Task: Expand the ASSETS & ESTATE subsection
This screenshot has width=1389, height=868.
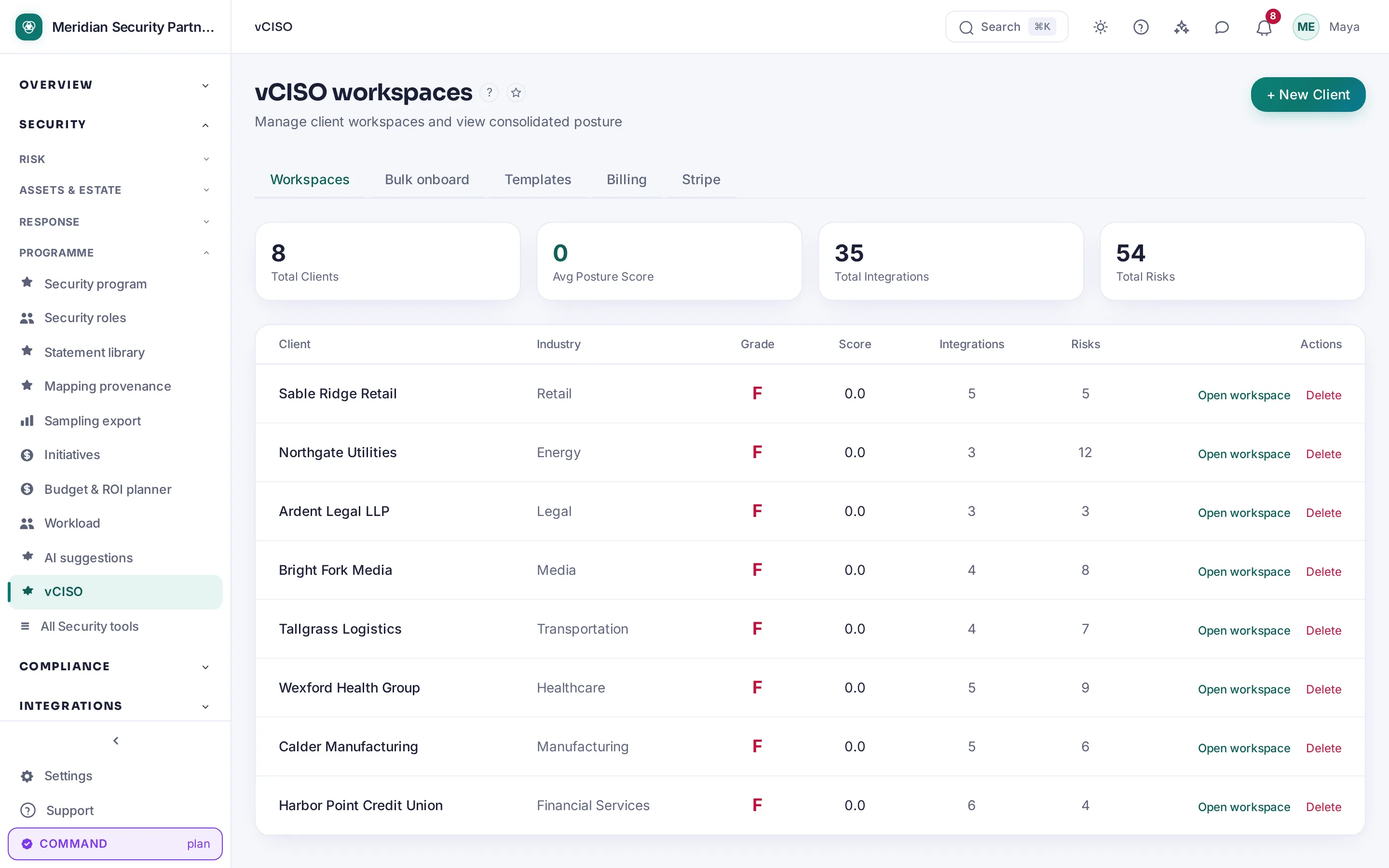Action: point(115,190)
